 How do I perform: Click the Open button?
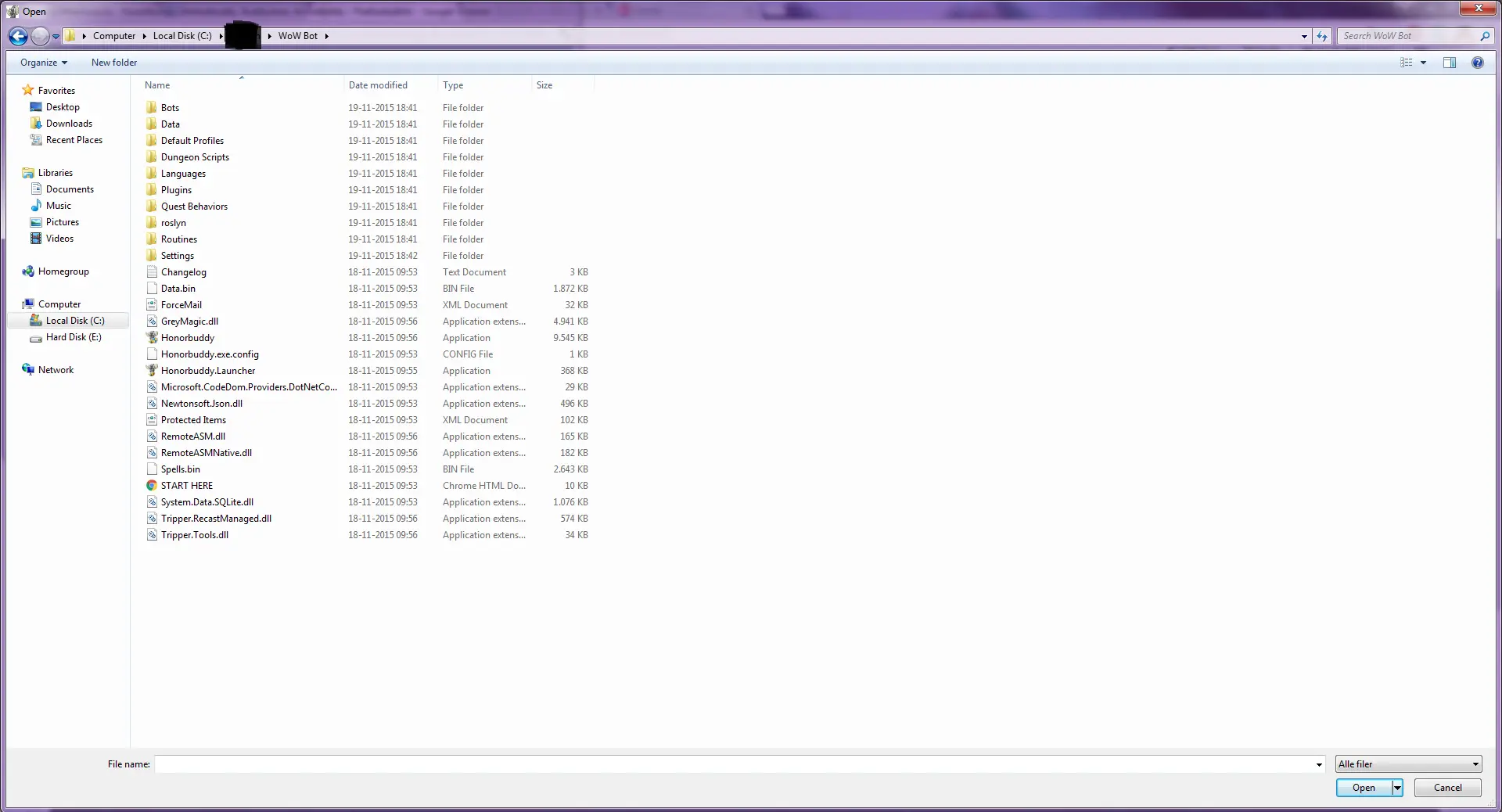point(1364,788)
